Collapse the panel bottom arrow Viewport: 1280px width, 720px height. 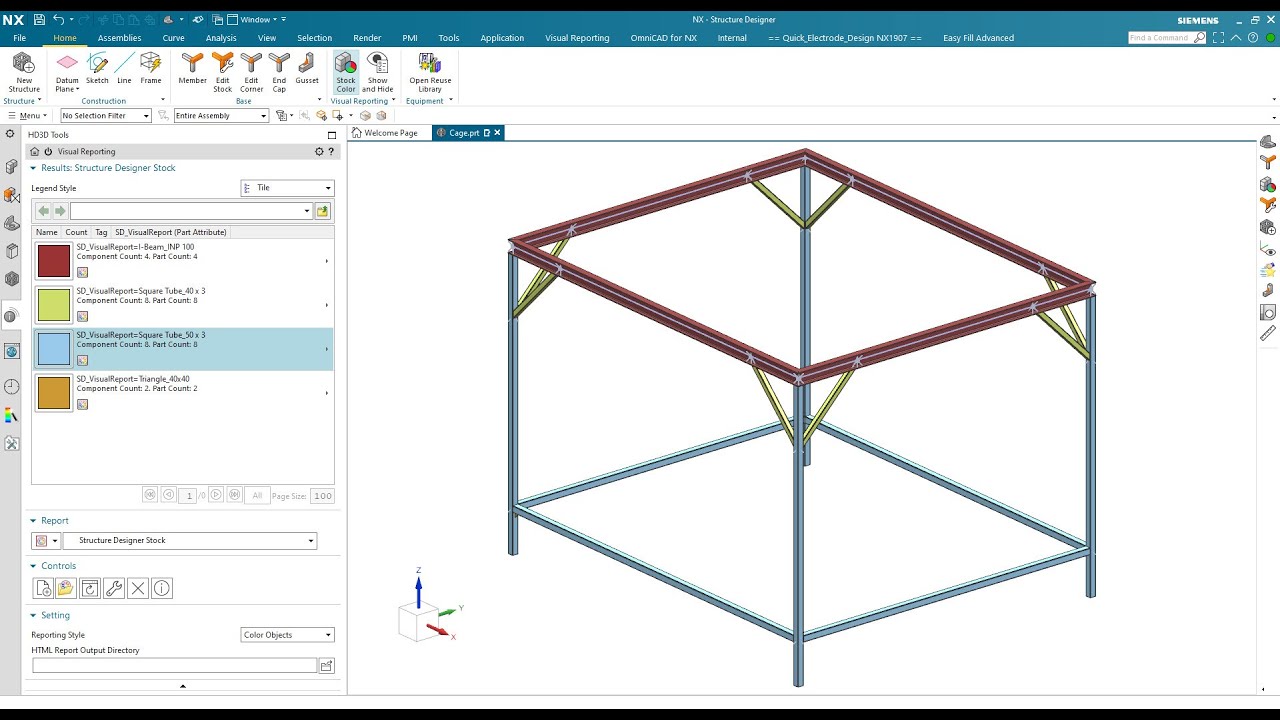[182, 686]
